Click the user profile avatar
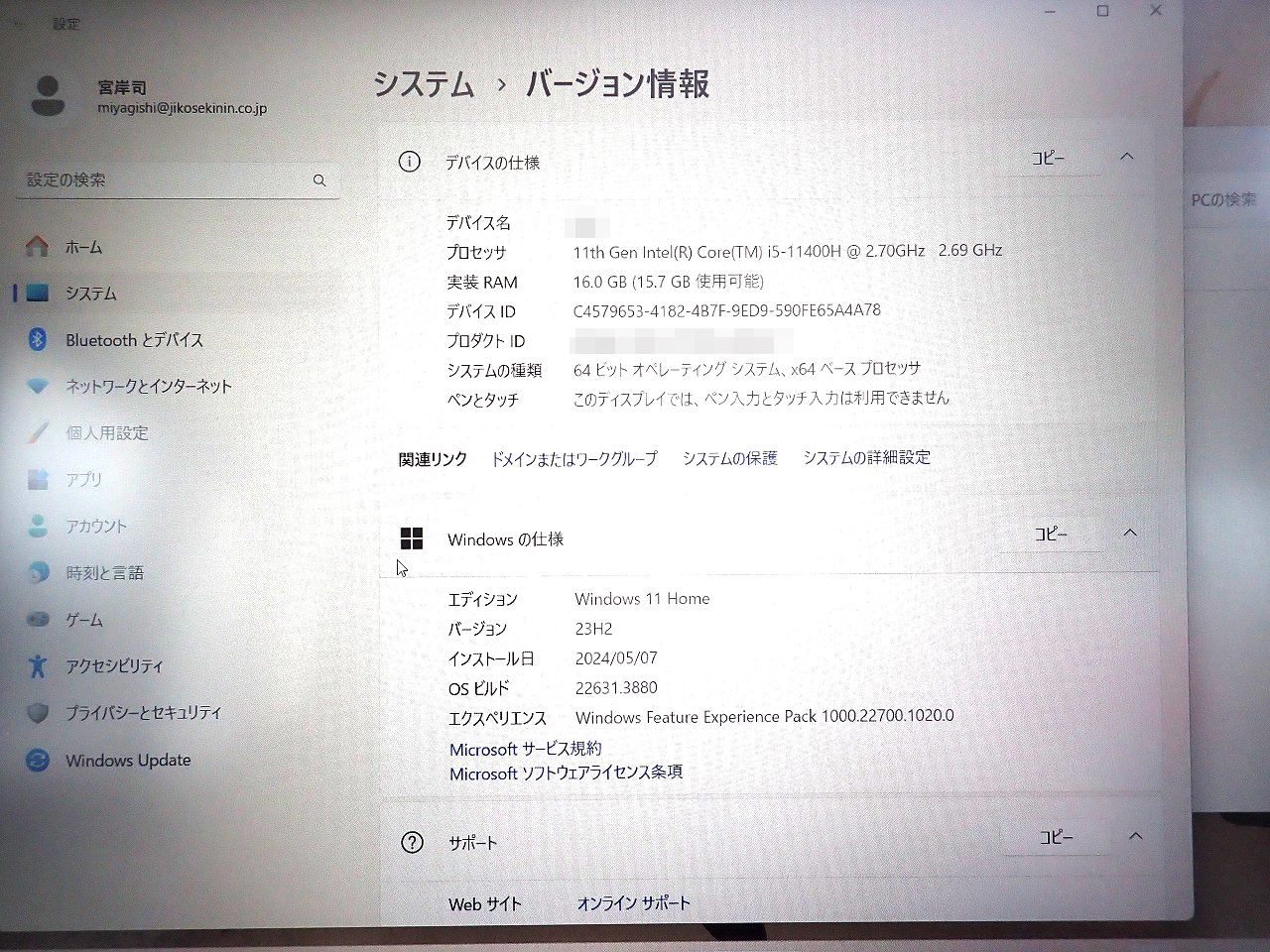This screenshot has width=1270, height=952. (48, 95)
